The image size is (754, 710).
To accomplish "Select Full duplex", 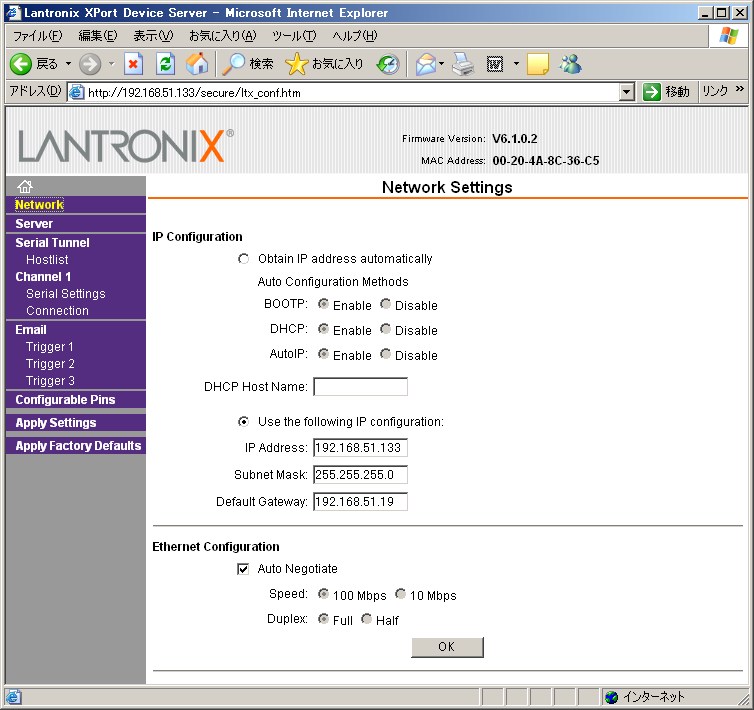I will click(323, 619).
